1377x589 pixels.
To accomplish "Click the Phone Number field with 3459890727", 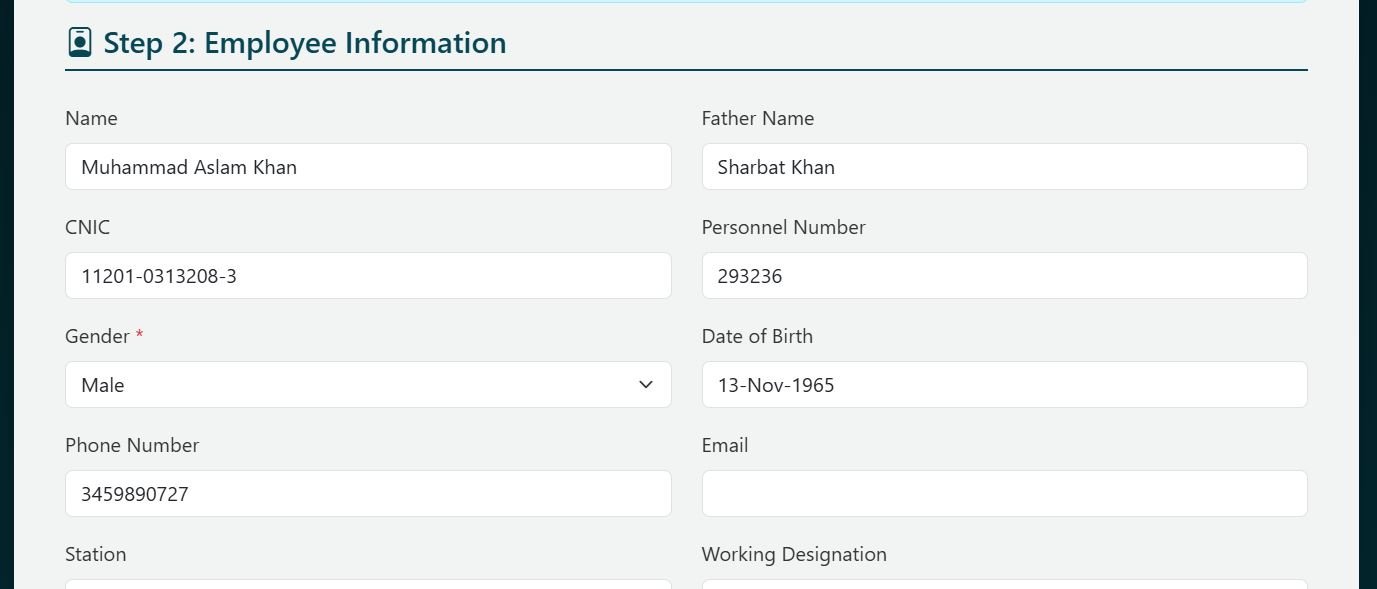I will pyautogui.click(x=368, y=494).
